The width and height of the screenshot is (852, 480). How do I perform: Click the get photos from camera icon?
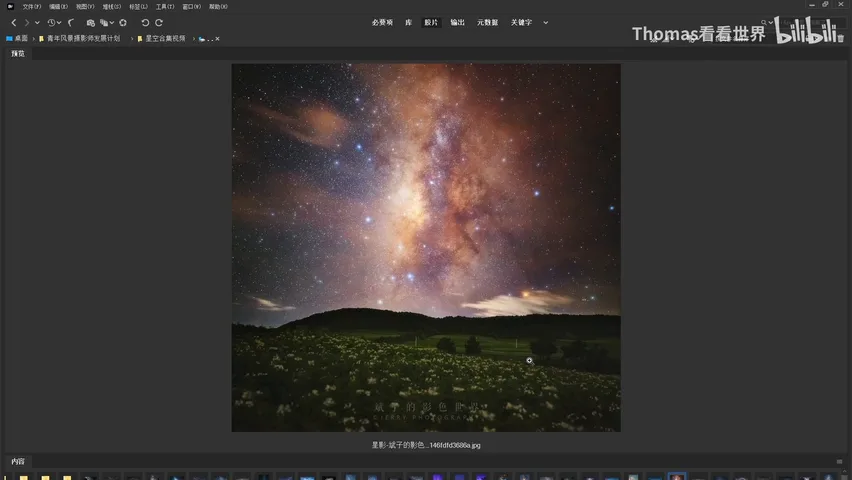pyautogui.click(x=90, y=23)
